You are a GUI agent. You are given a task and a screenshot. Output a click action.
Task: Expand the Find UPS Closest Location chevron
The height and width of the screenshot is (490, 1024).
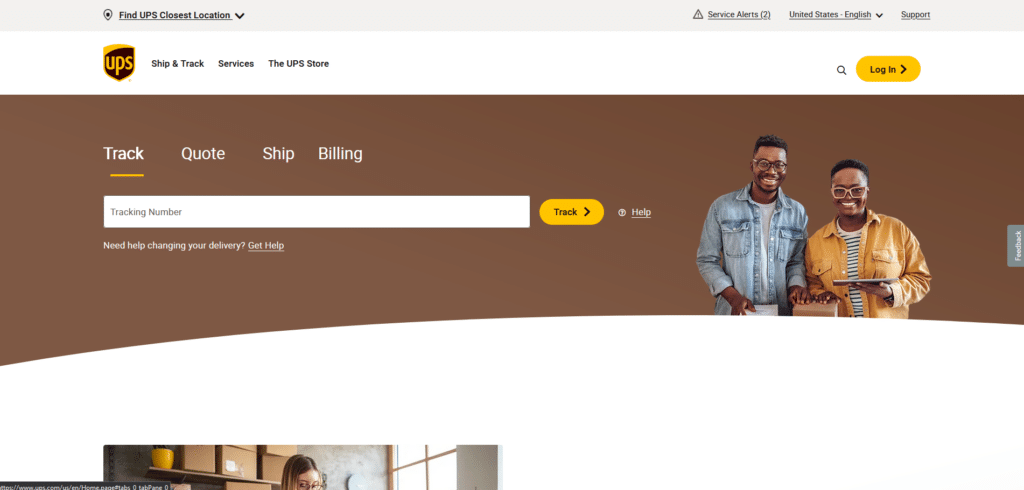tap(240, 16)
